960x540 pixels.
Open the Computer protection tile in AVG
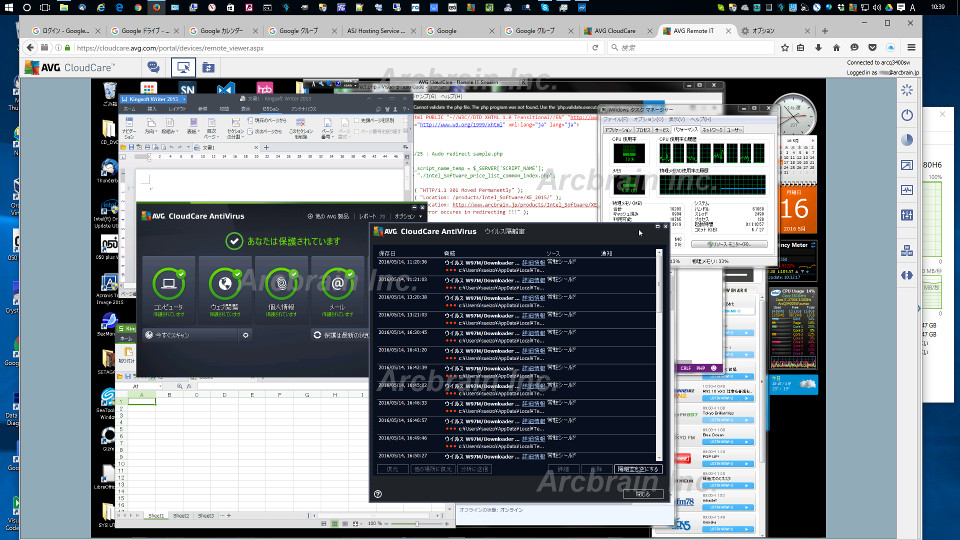pos(168,290)
